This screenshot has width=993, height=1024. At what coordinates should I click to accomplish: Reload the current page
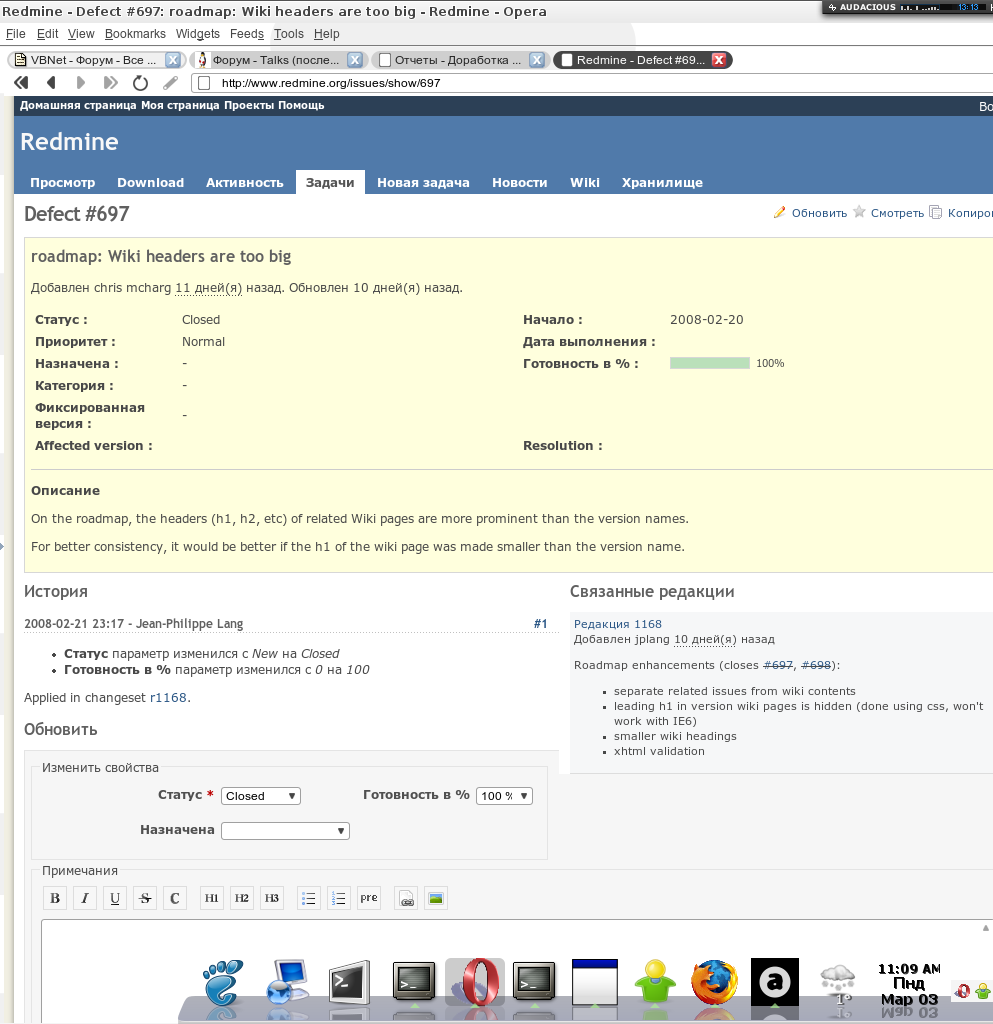(x=140, y=83)
